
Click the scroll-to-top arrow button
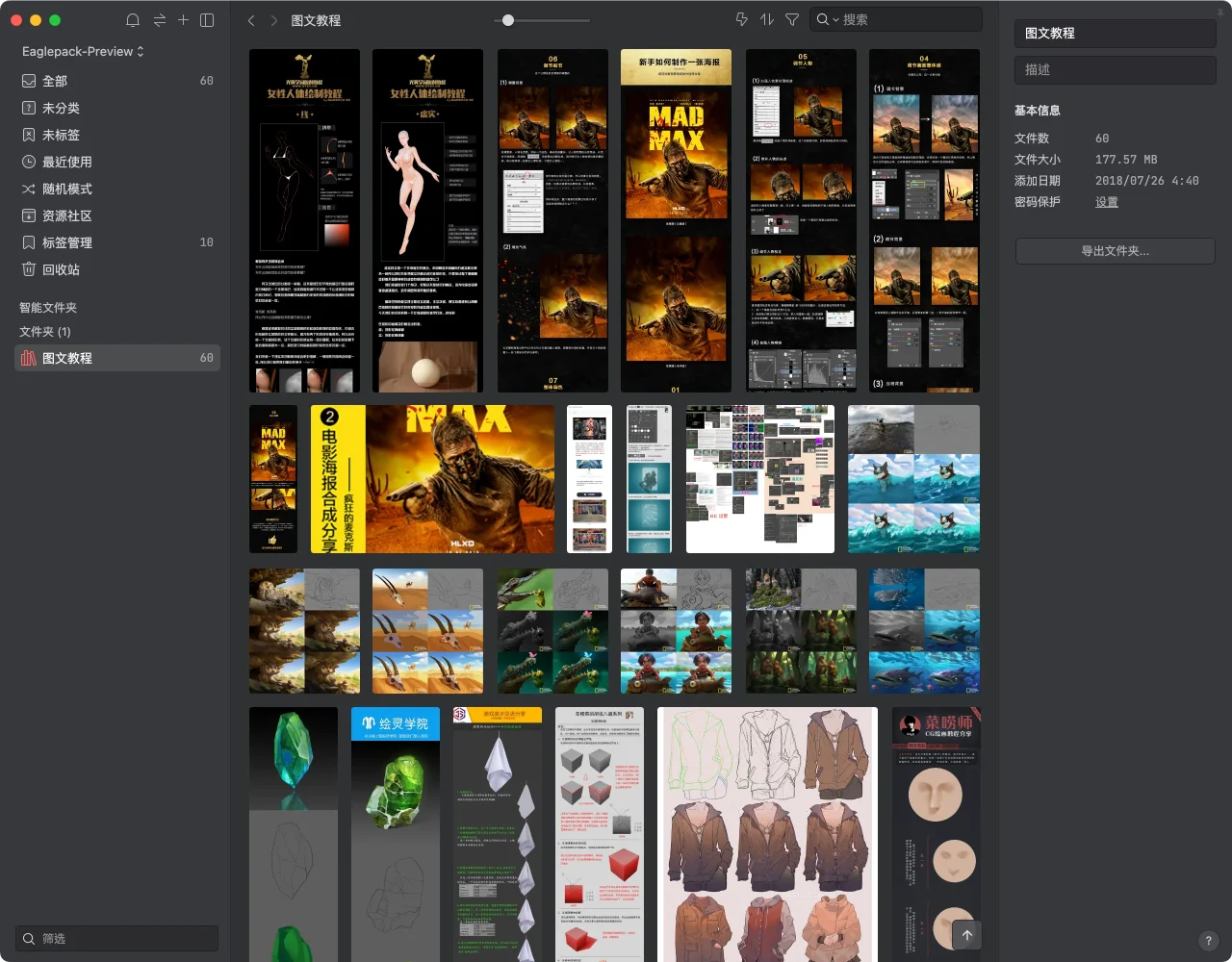967,935
